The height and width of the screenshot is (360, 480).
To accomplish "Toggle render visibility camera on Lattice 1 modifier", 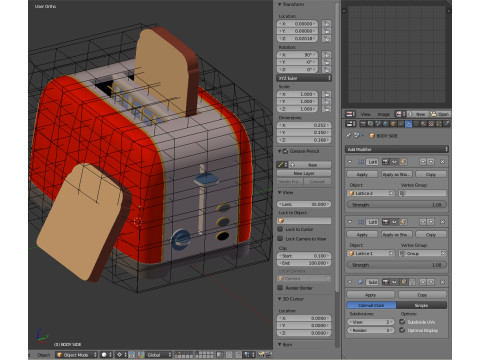I will click(x=385, y=222).
